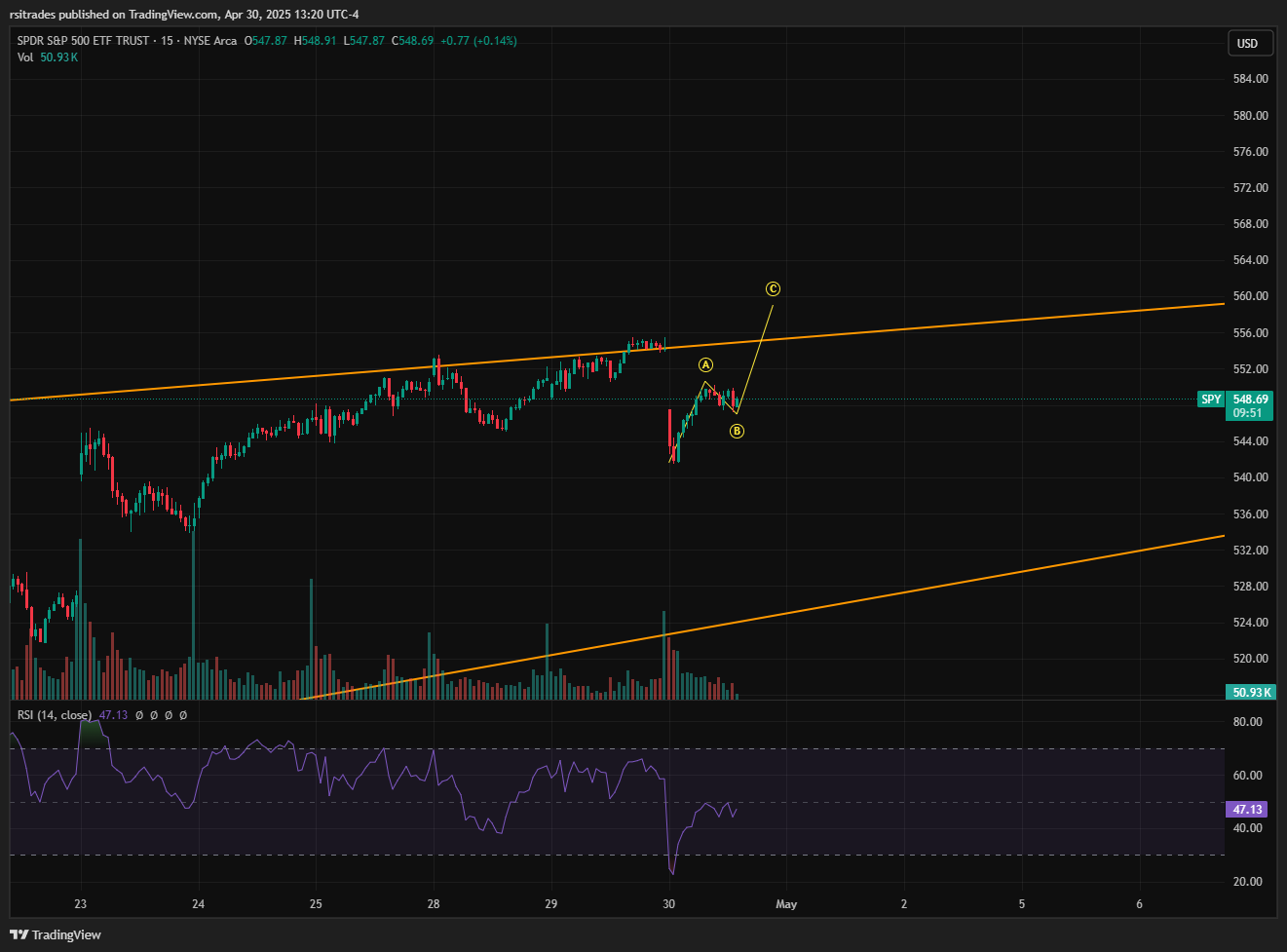Screen dimensions: 1287x952
Task: Click the 564.00 price axis label
Action: click(x=1251, y=260)
